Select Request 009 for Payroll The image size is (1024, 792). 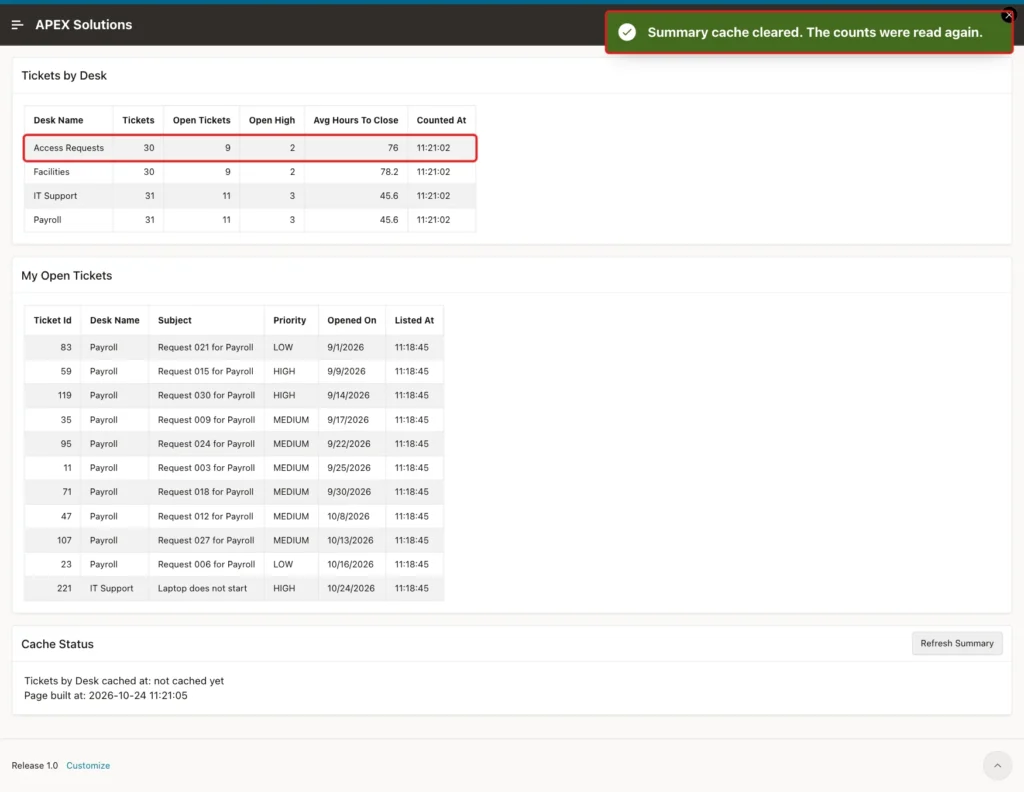coord(206,420)
